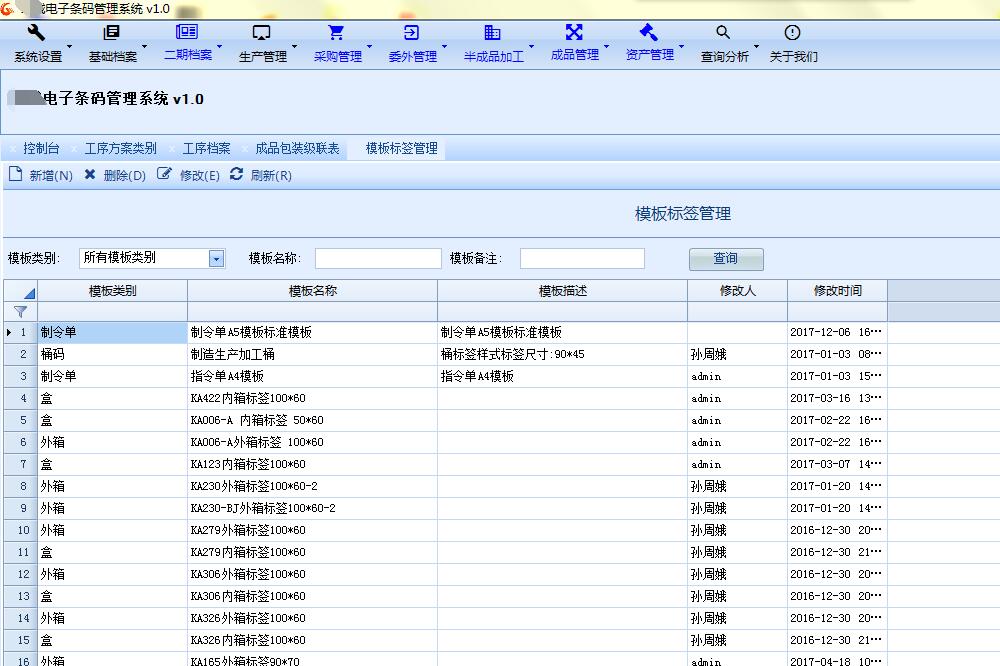The height and width of the screenshot is (666, 1000).
Task: Open the 系统设置 wrench icon
Action: point(36,33)
